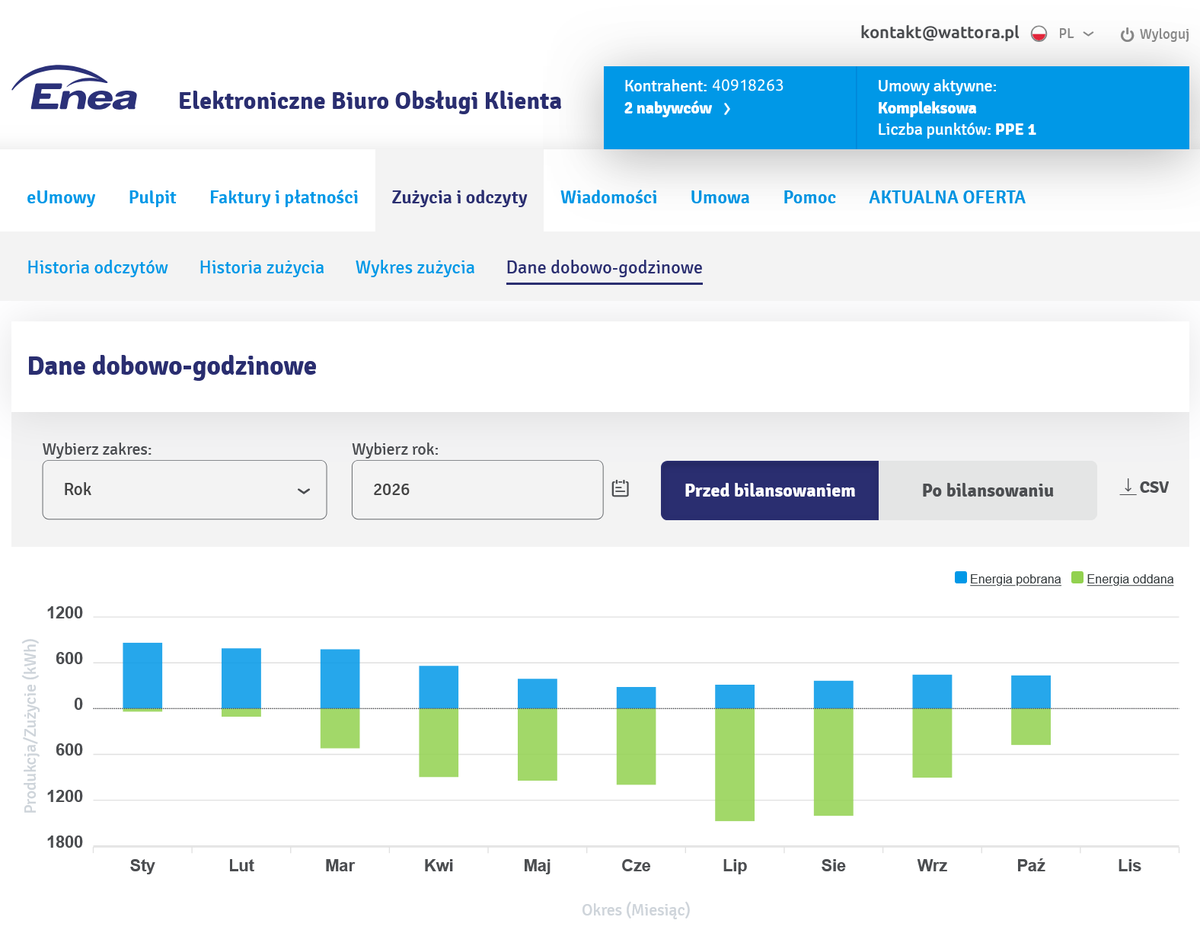Open the calendar icon beside year field

620,489
